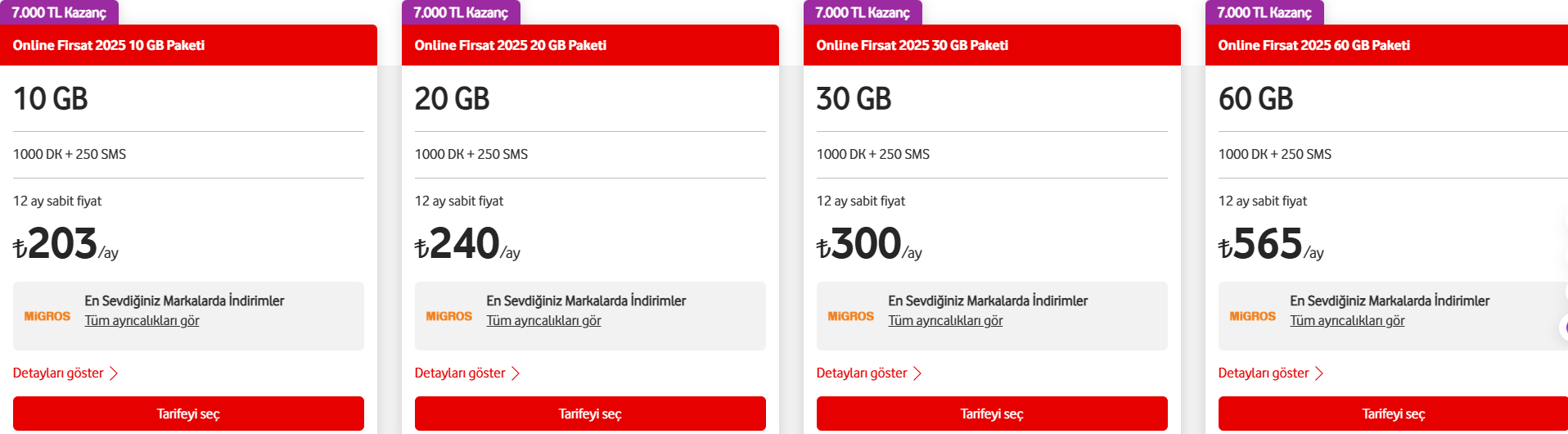Image resolution: width=1568 pixels, height=434 pixels.
Task: View all privileges for 20 GB plan
Action: point(544,321)
